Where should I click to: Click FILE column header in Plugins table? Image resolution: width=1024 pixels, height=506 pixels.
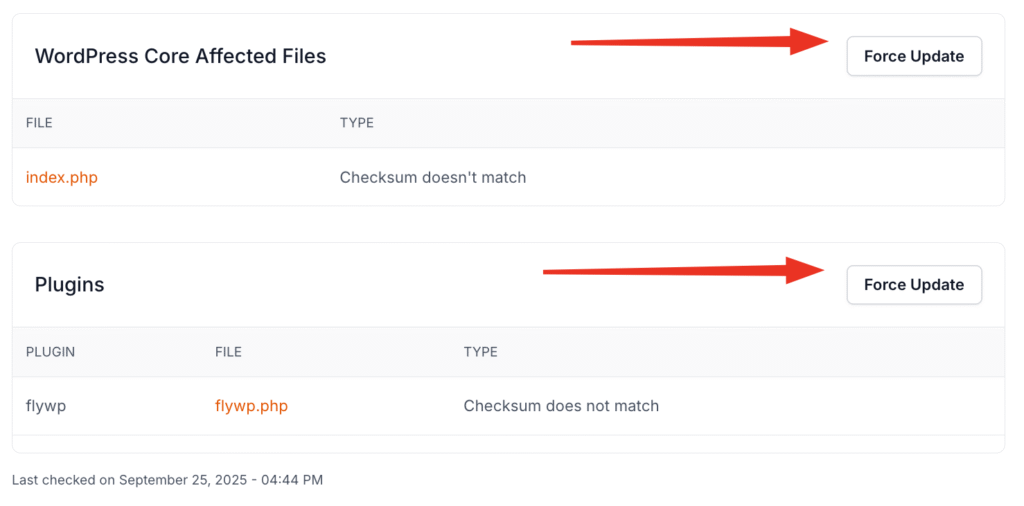[x=228, y=352]
